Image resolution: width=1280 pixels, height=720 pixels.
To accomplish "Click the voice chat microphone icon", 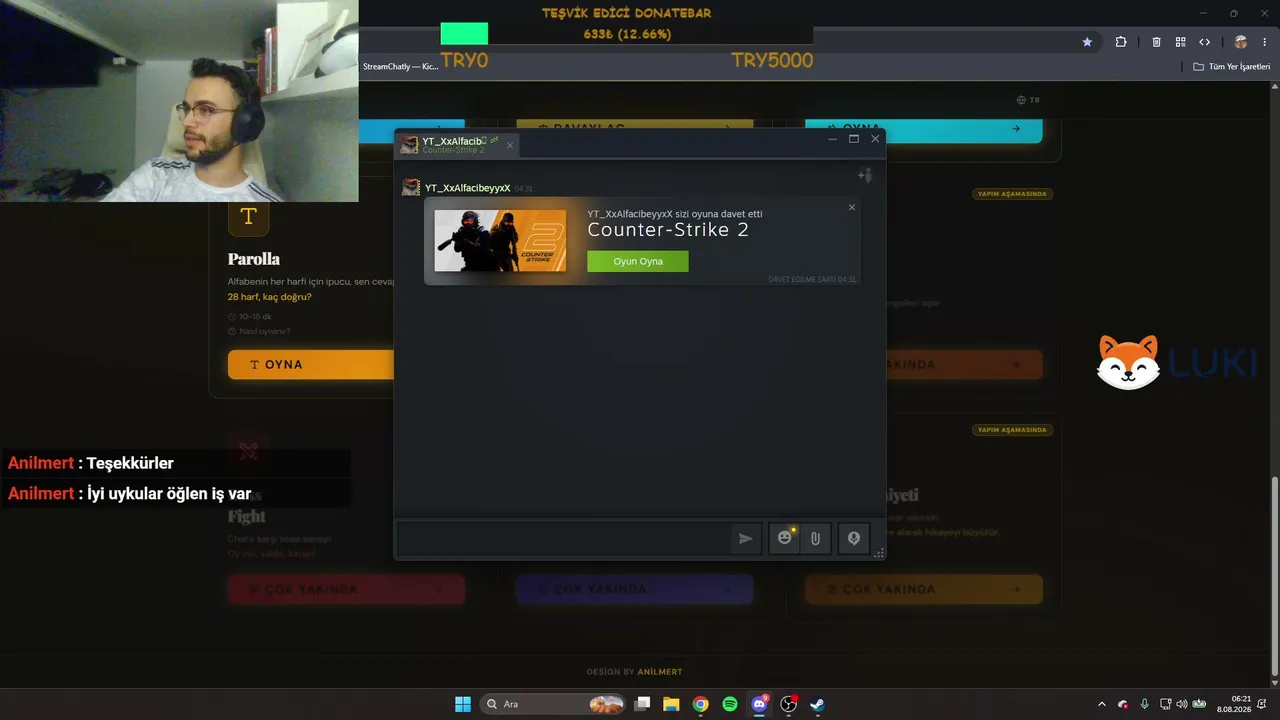I will point(854,538).
